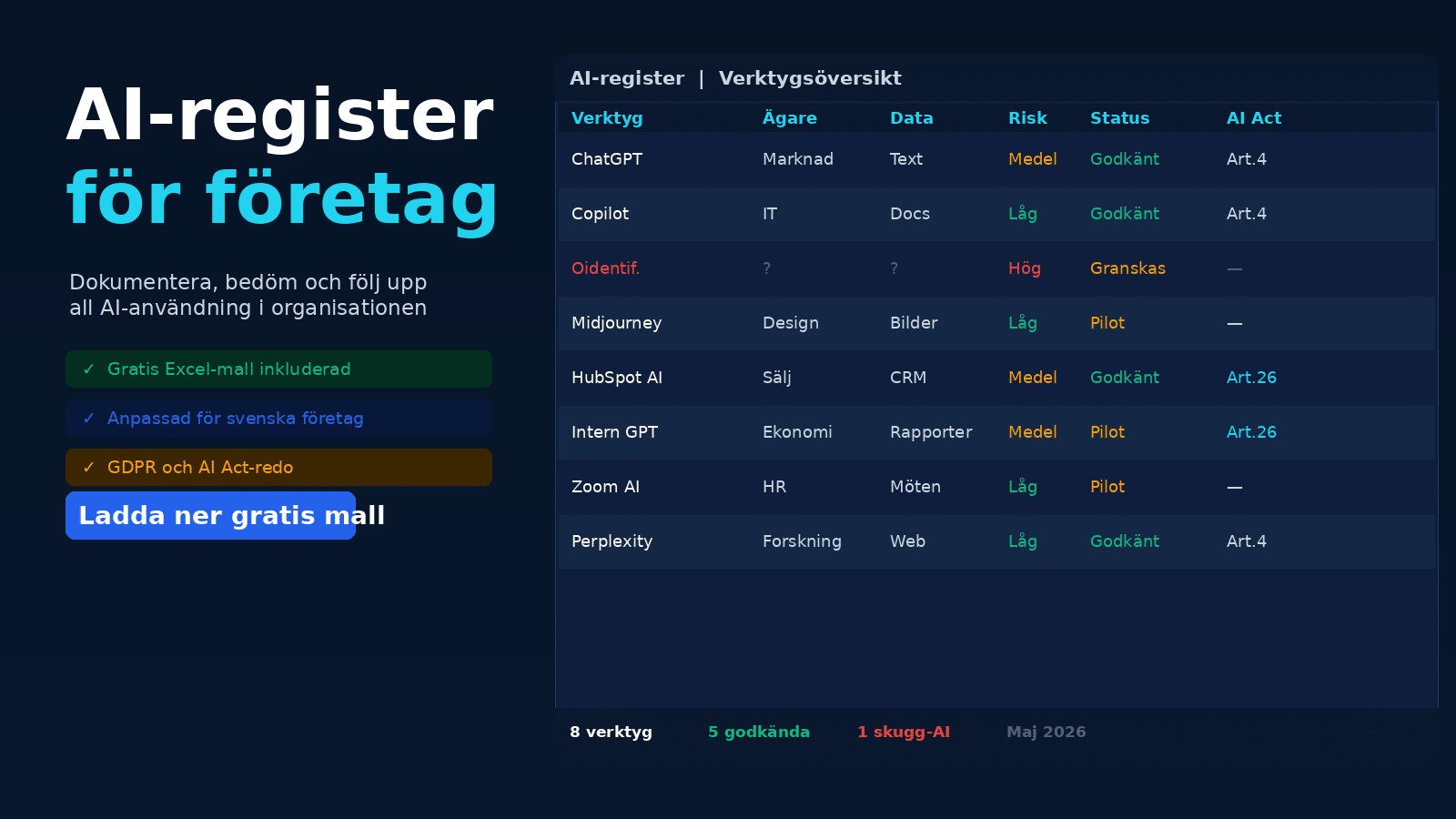Click the IT owner in Copilot row

(770, 214)
